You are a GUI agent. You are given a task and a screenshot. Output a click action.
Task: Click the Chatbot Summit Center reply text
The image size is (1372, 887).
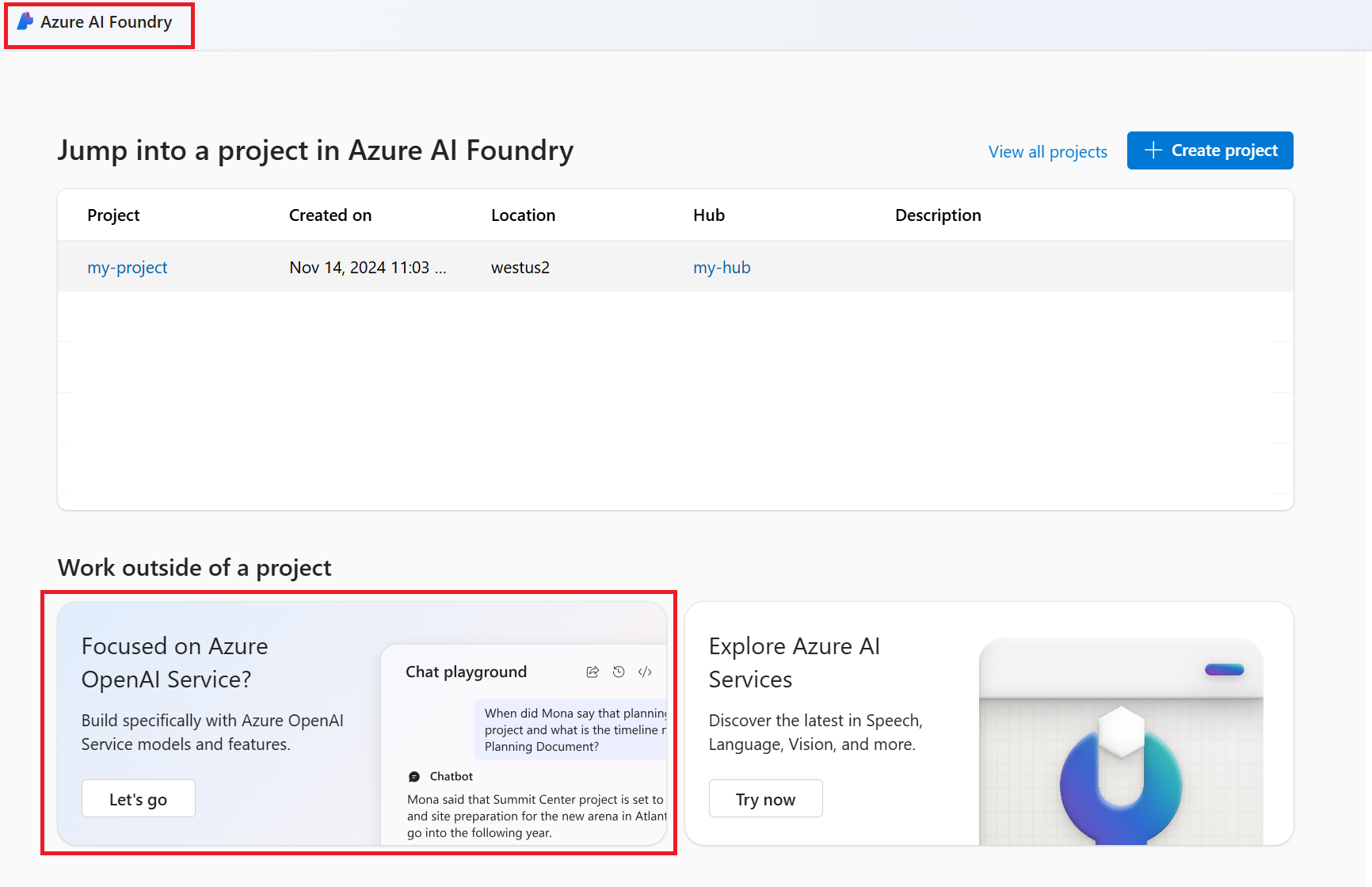click(x=536, y=817)
